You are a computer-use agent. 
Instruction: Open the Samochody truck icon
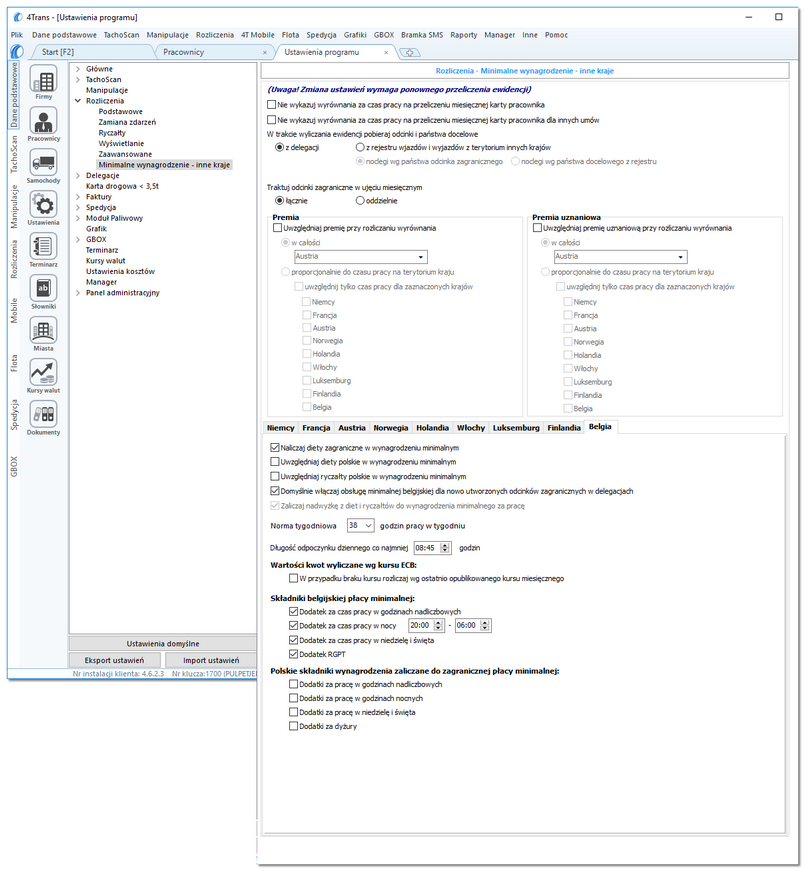43,163
